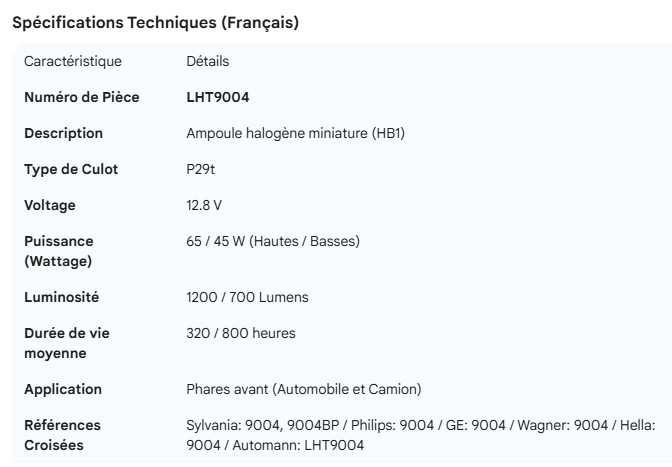Select the Type de Culot label
The width and height of the screenshot is (672, 467).
[71, 169]
